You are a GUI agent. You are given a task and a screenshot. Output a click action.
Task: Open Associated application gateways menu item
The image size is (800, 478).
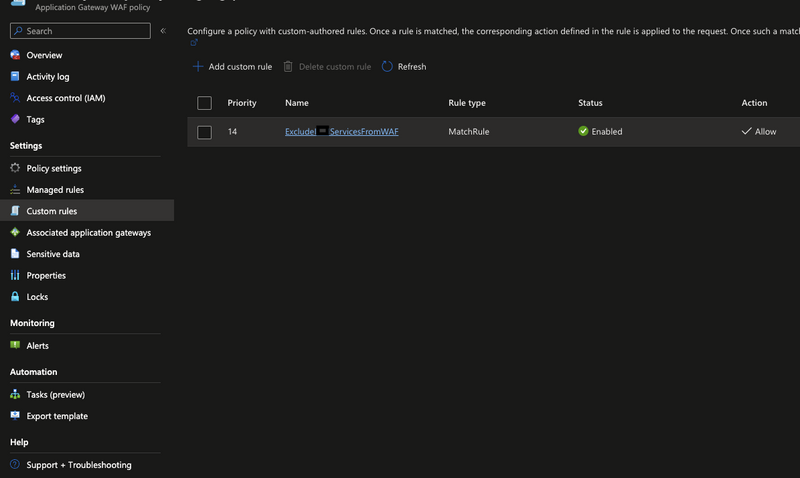(x=88, y=233)
